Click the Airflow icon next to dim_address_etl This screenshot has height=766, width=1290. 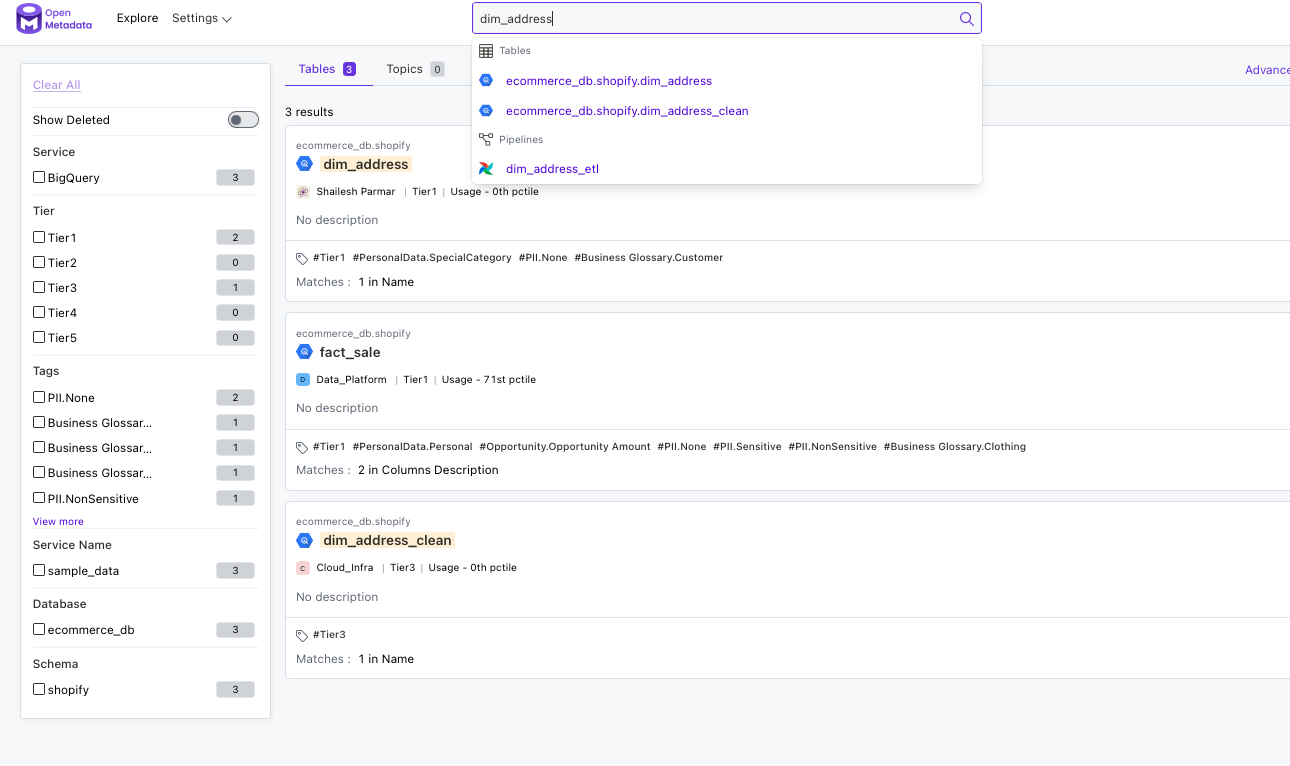pos(486,169)
